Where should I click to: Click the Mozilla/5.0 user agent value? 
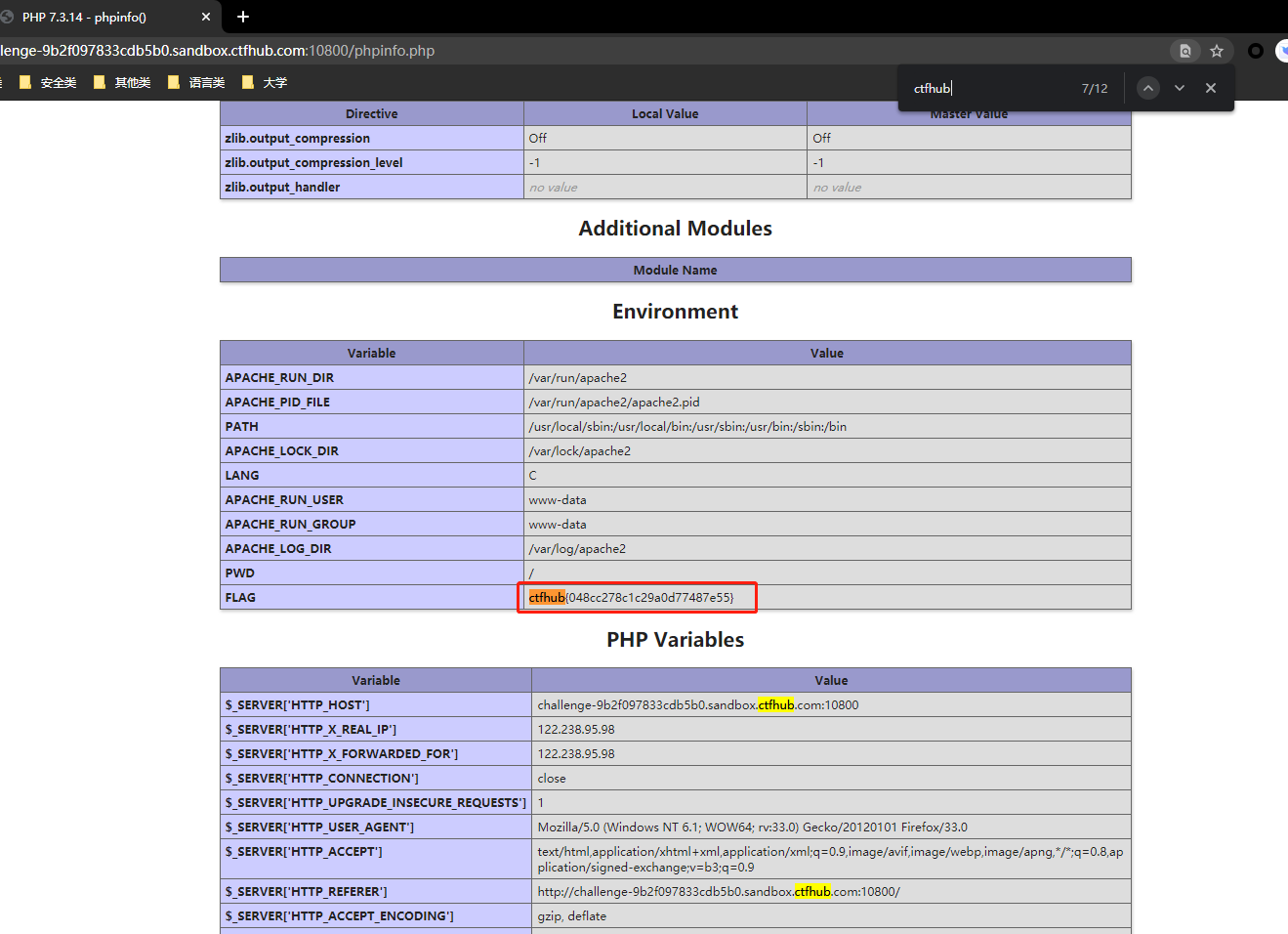point(753,827)
